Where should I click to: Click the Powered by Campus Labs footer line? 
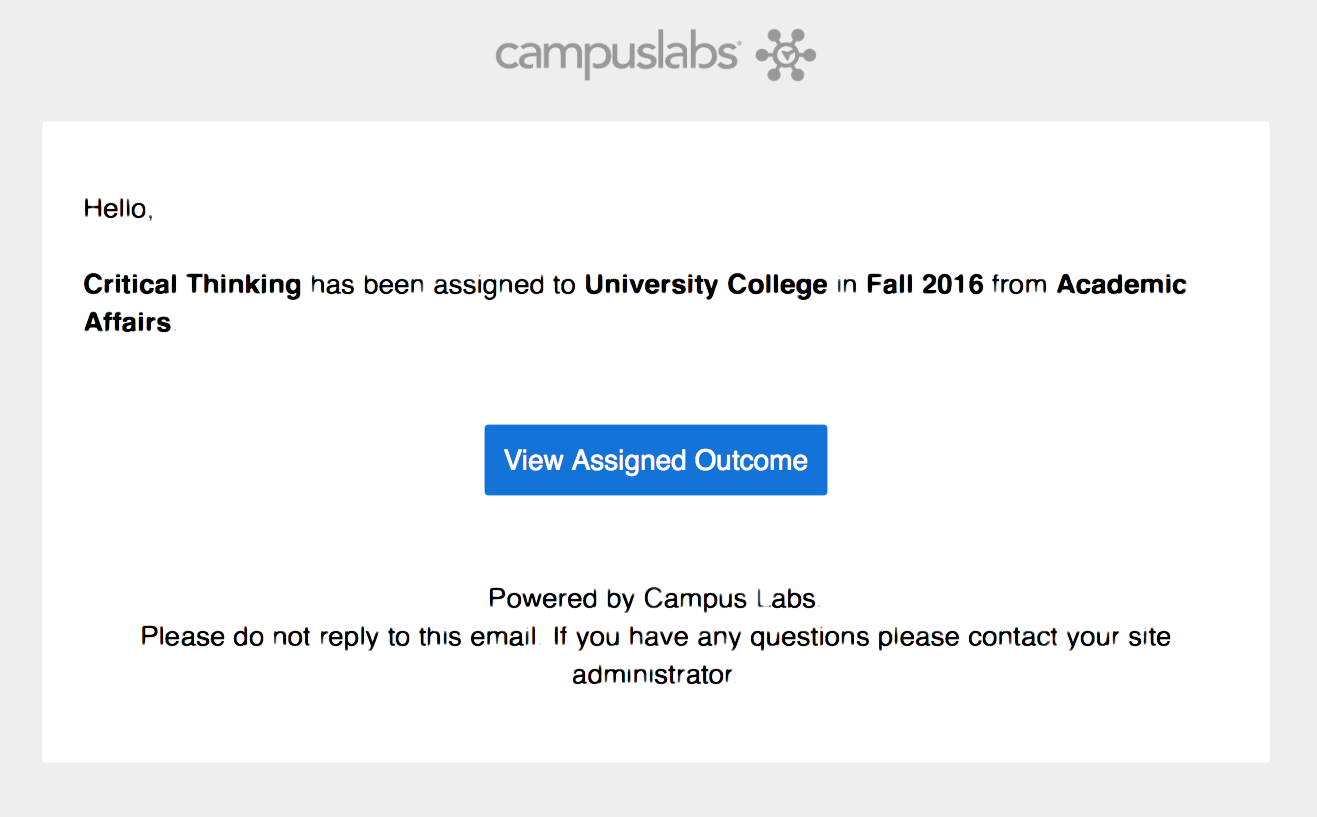[655, 599]
